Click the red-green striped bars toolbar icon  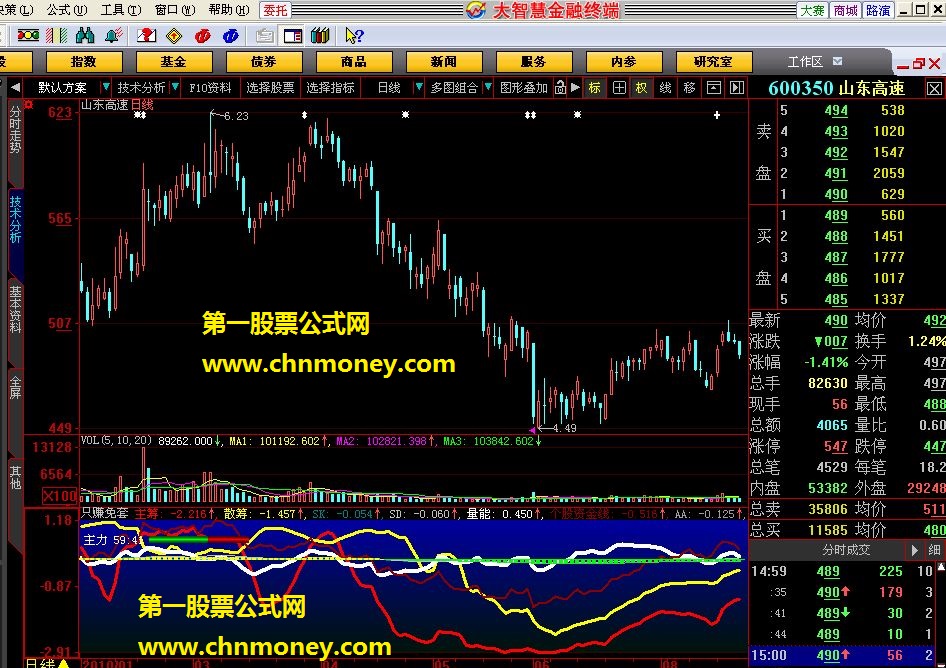pos(57,36)
